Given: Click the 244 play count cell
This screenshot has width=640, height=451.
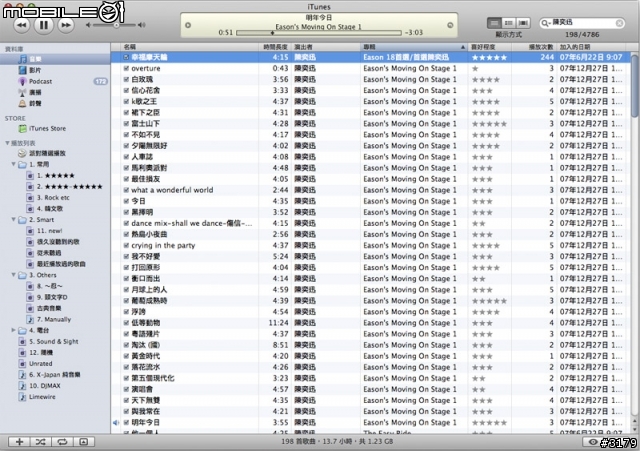Looking at the screenshot, I should [547, 58].
